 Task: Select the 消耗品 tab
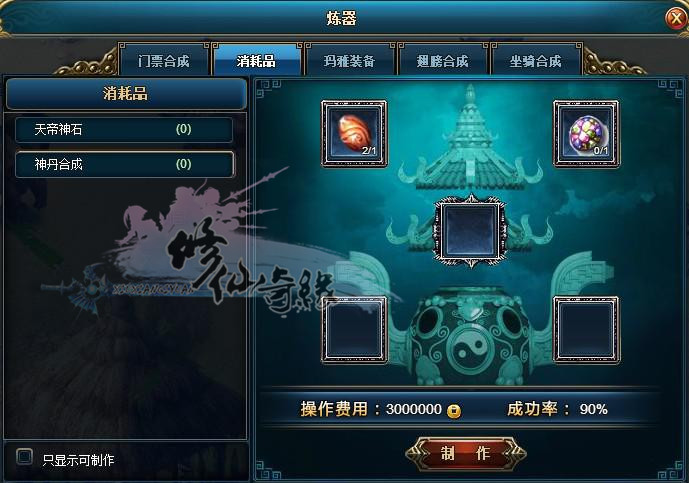click(x=257, y=60)
